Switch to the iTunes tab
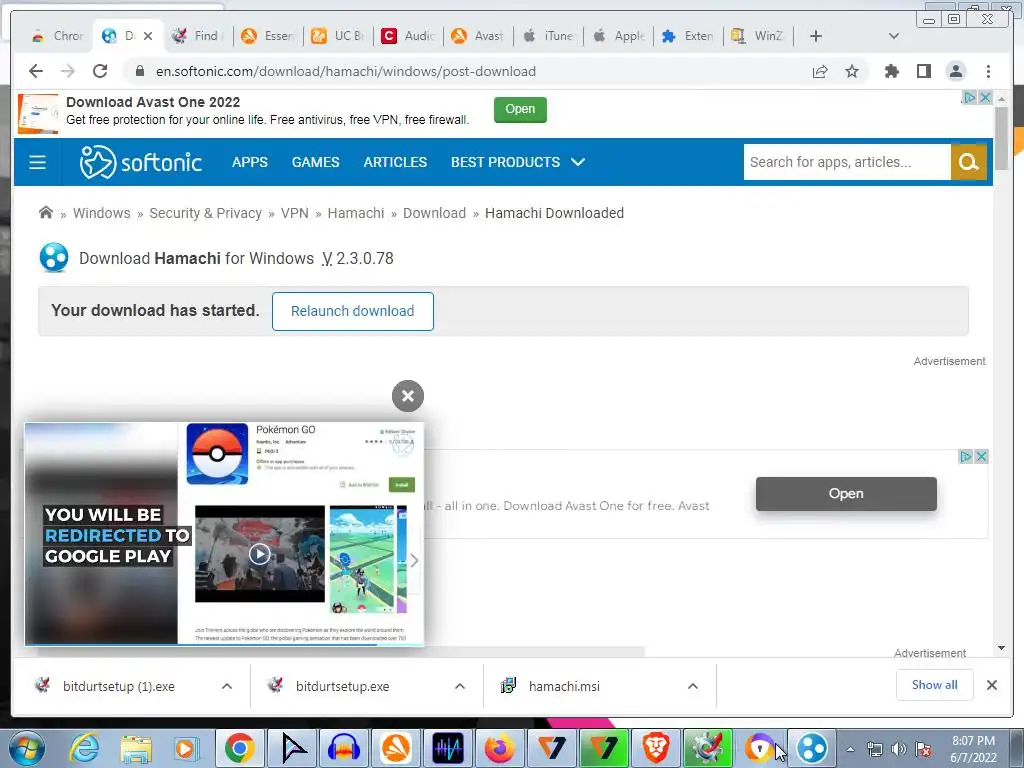The height and width of the screenshot is (768, 1024). [549, 36]
